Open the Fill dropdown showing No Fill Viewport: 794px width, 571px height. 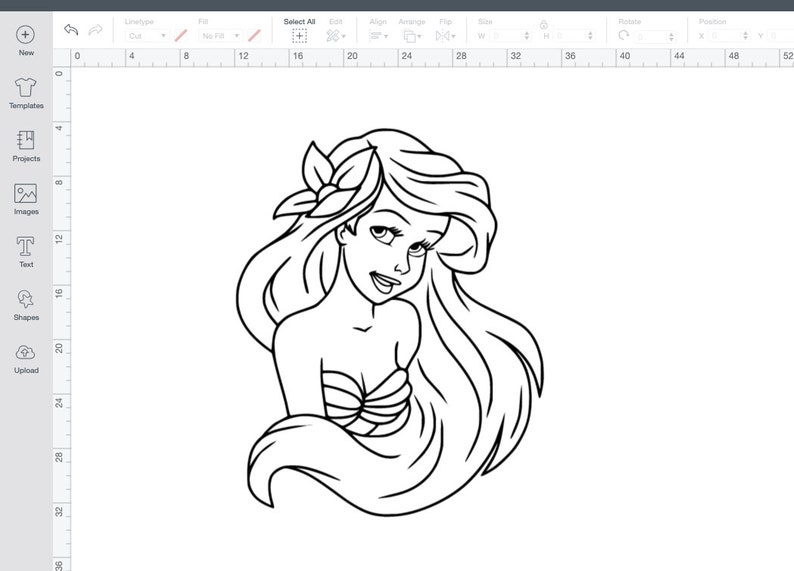tap(220, 36)
